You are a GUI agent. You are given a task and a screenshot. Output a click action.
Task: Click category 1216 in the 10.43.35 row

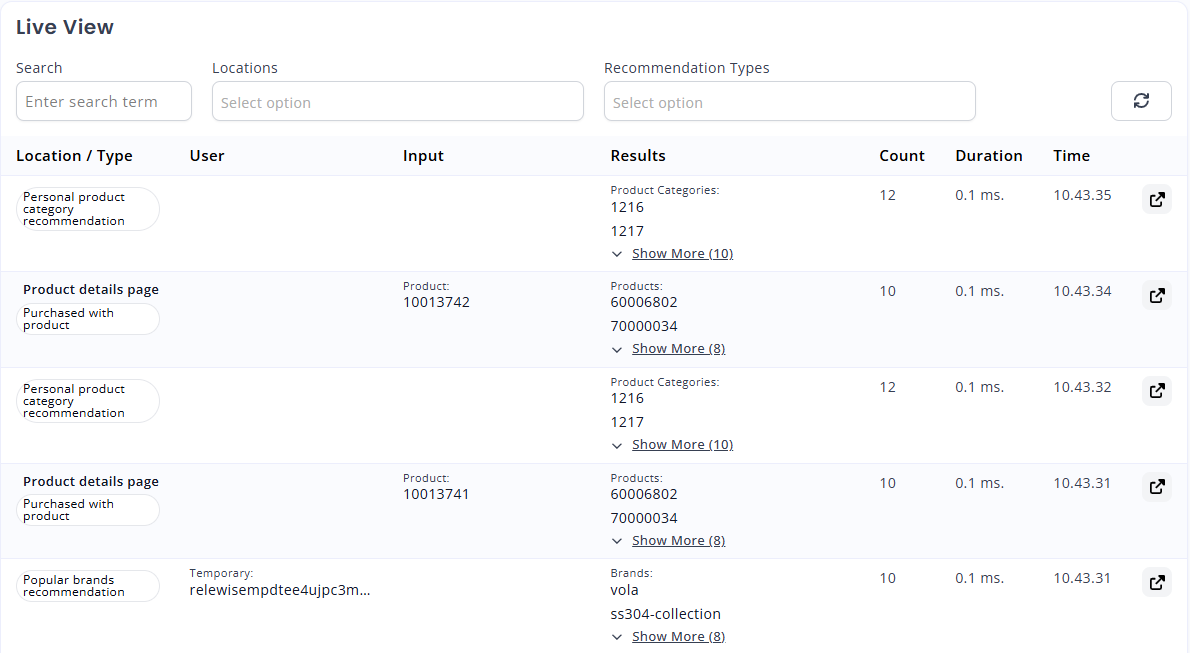pyautogui.click(x=627, y=207)
